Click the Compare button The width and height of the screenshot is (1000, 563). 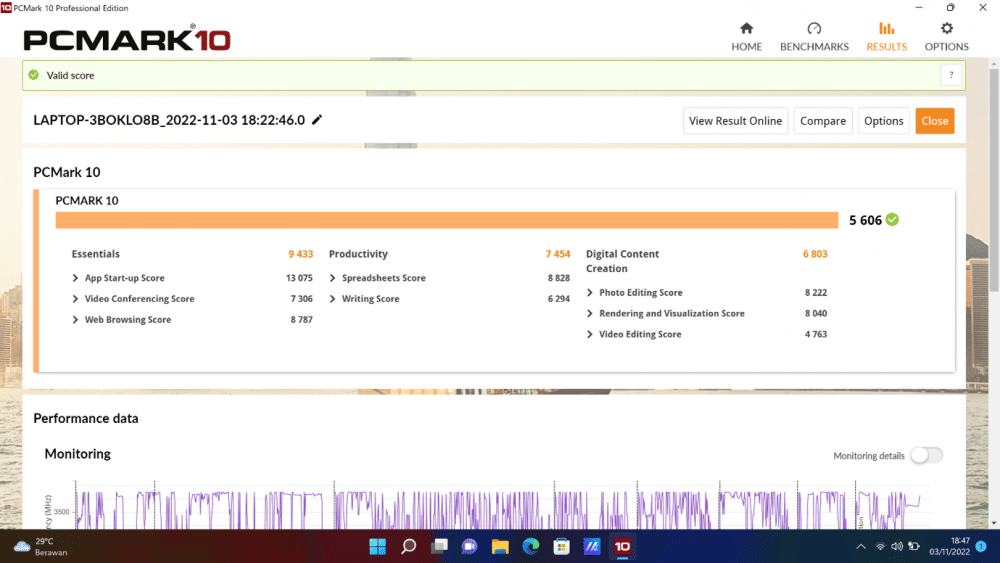coord(823,121)
